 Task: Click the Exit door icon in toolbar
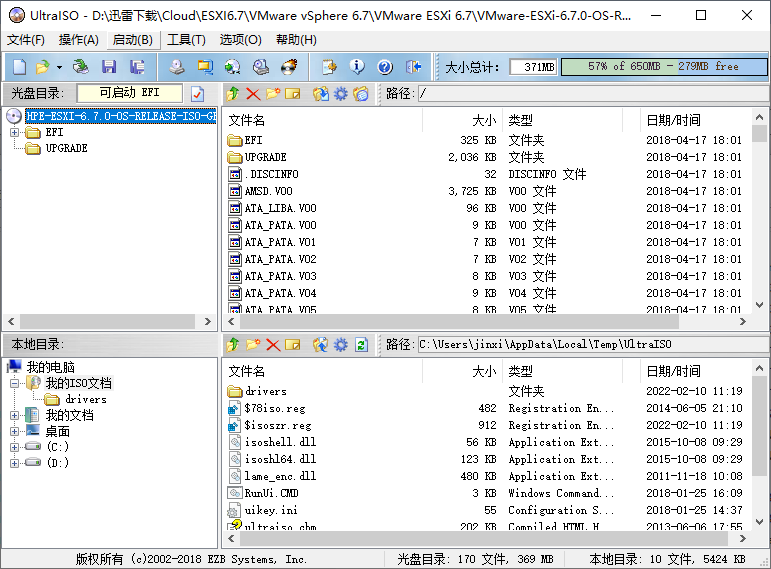(414, 67)
